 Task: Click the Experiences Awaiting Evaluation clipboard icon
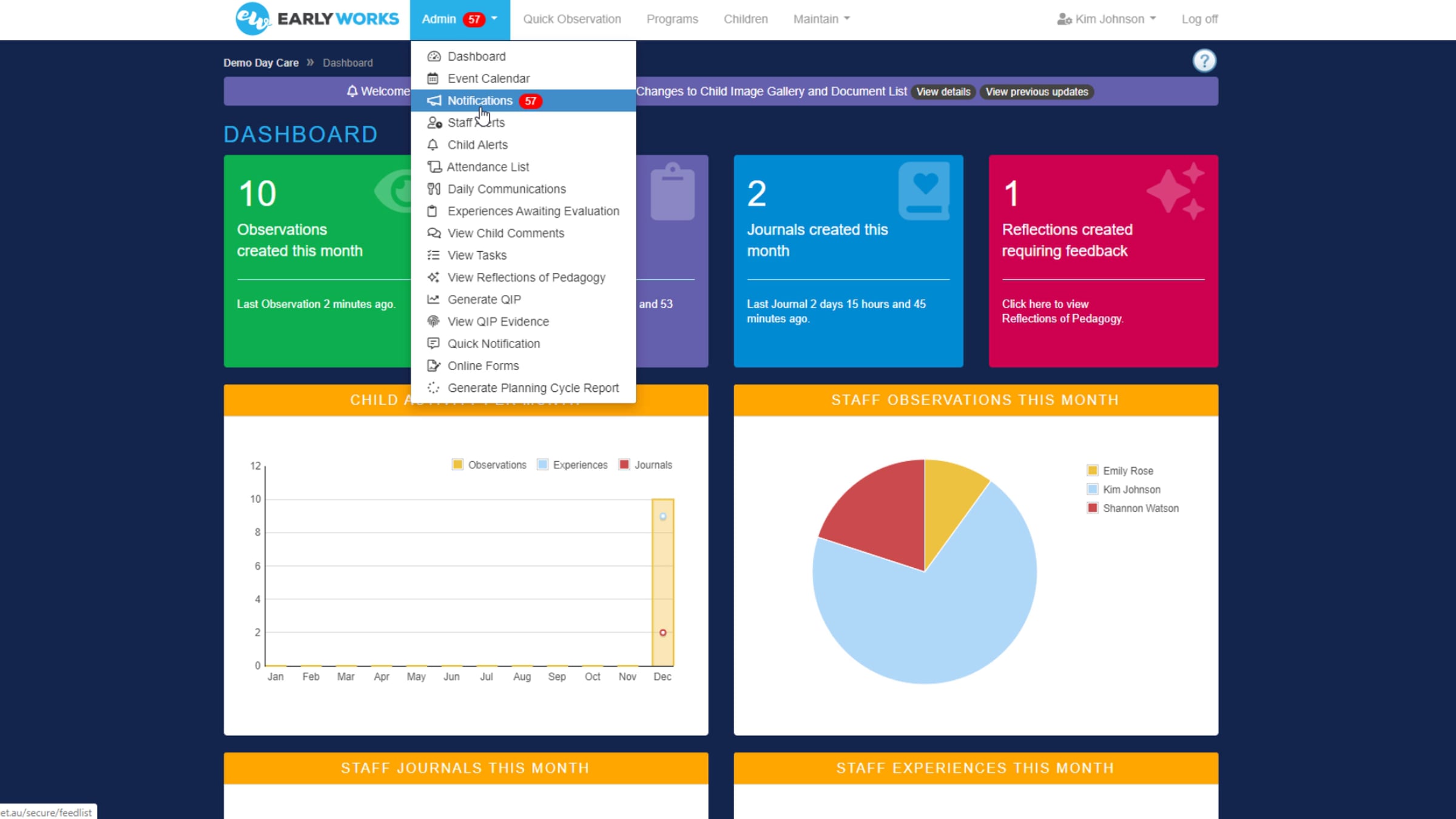(x=433, y=211)
